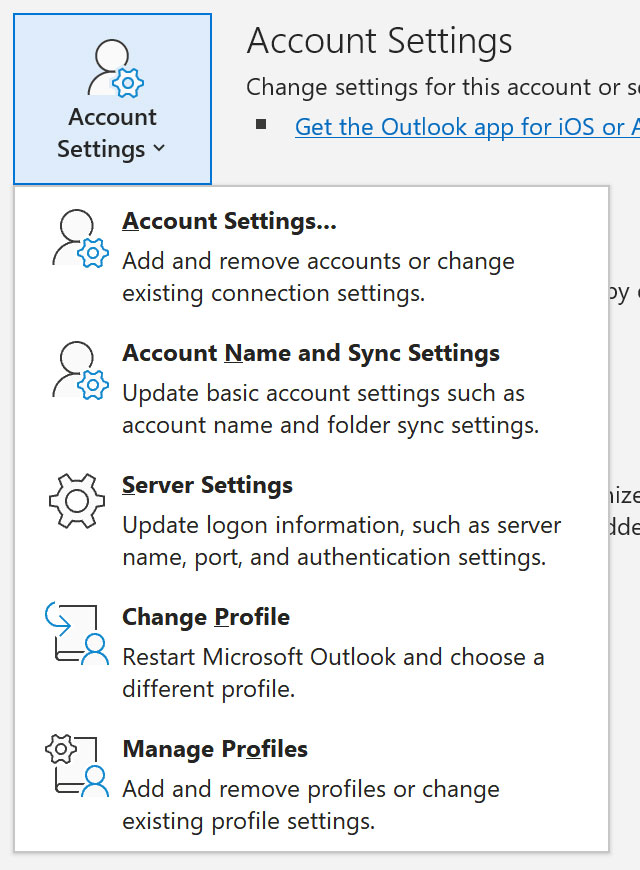Click 'Change settings for this account' text
Viewport: 640px width, 870px height.
(x=443, y=87)
